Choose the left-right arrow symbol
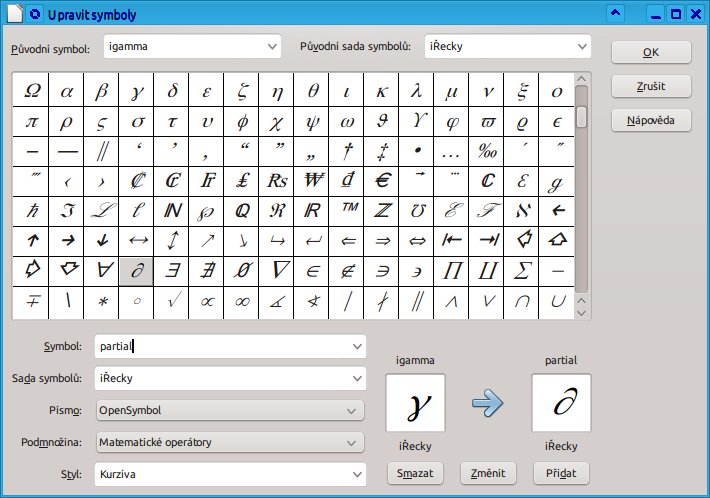Screen dimensions: 710x498 pos(137,241)
